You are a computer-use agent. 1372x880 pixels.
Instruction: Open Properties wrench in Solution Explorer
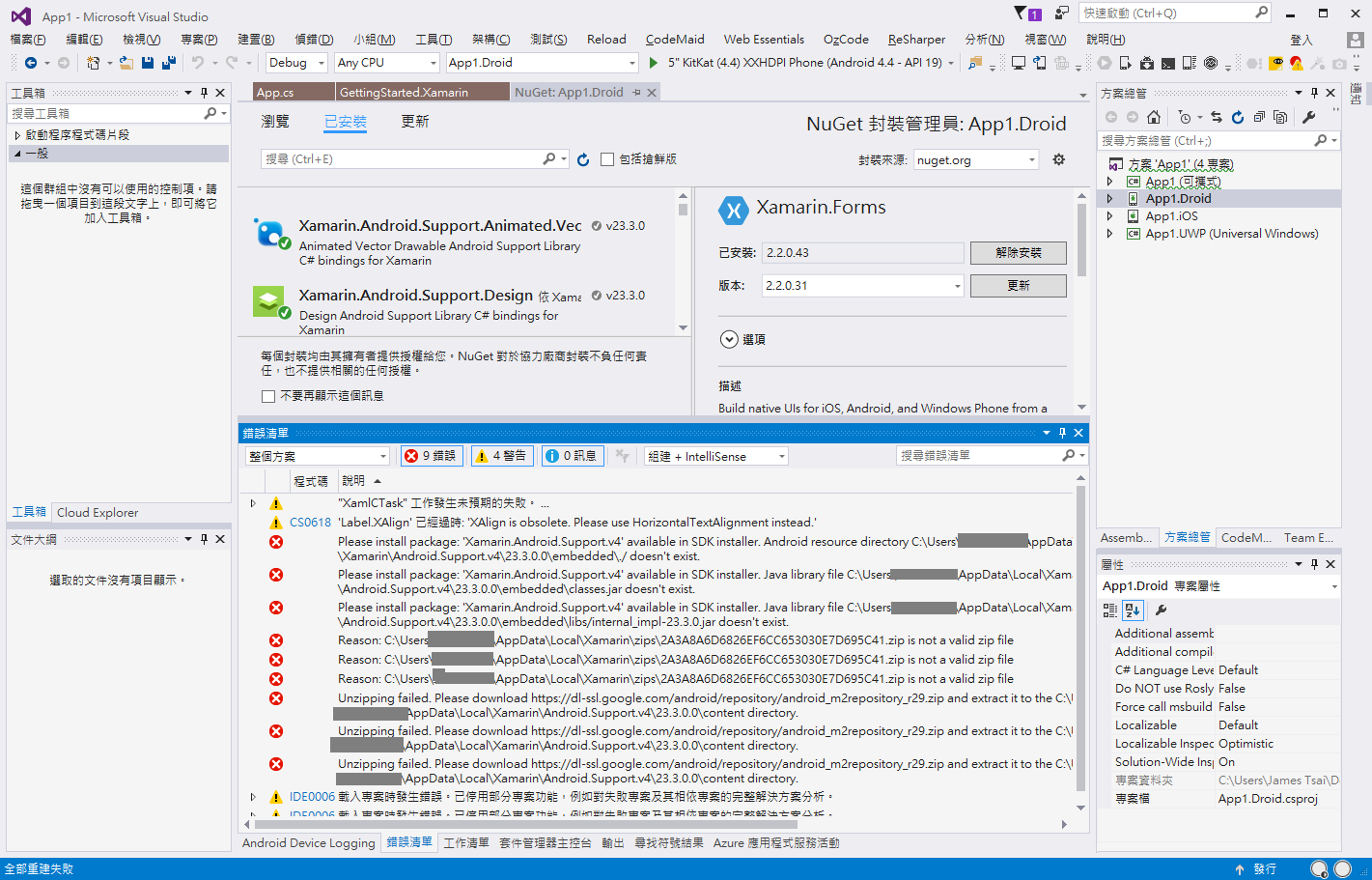click(x=1309, y=117)
